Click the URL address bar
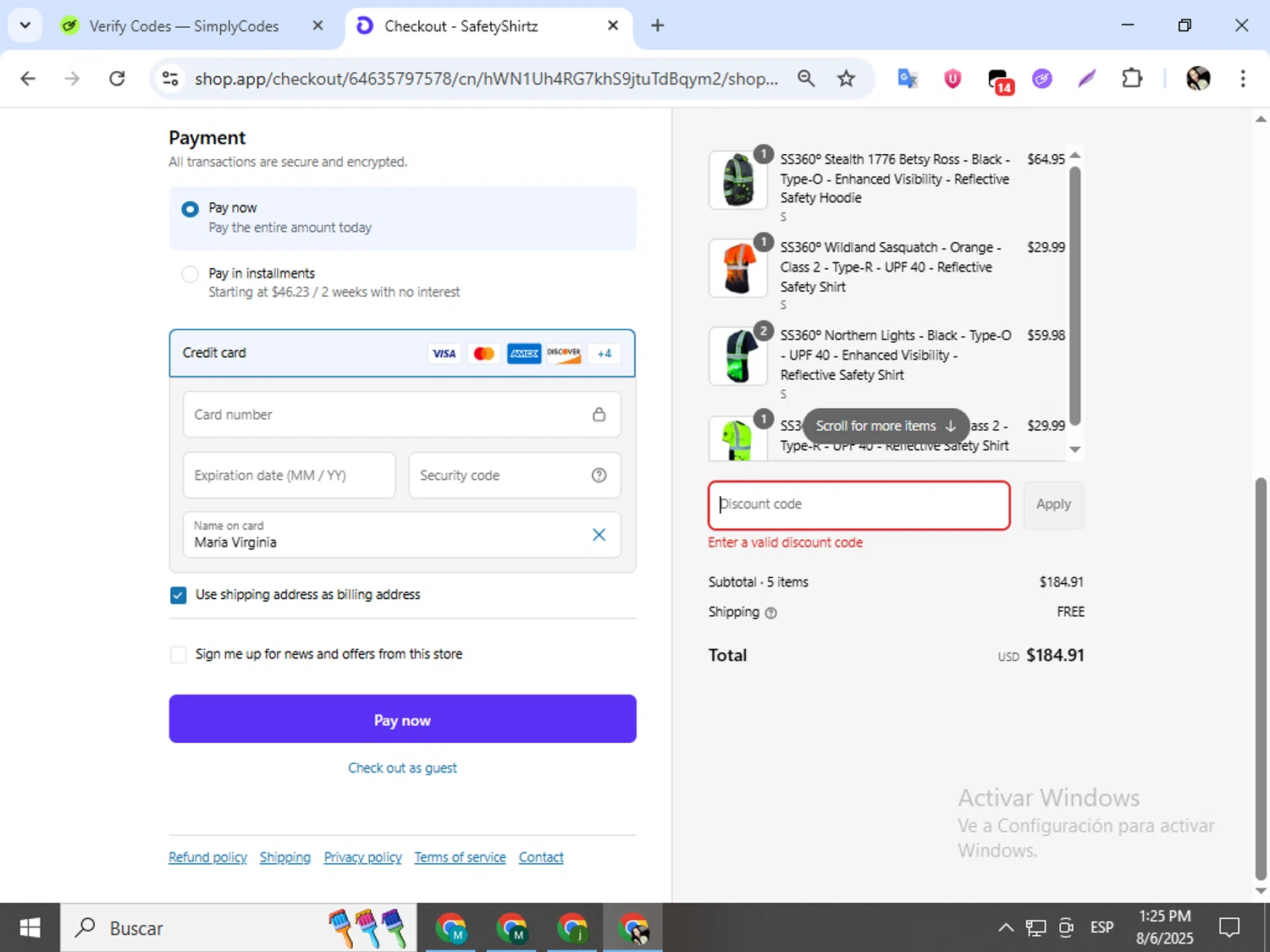Viewport: 1270px width, 952px height. tap(486, 79)
